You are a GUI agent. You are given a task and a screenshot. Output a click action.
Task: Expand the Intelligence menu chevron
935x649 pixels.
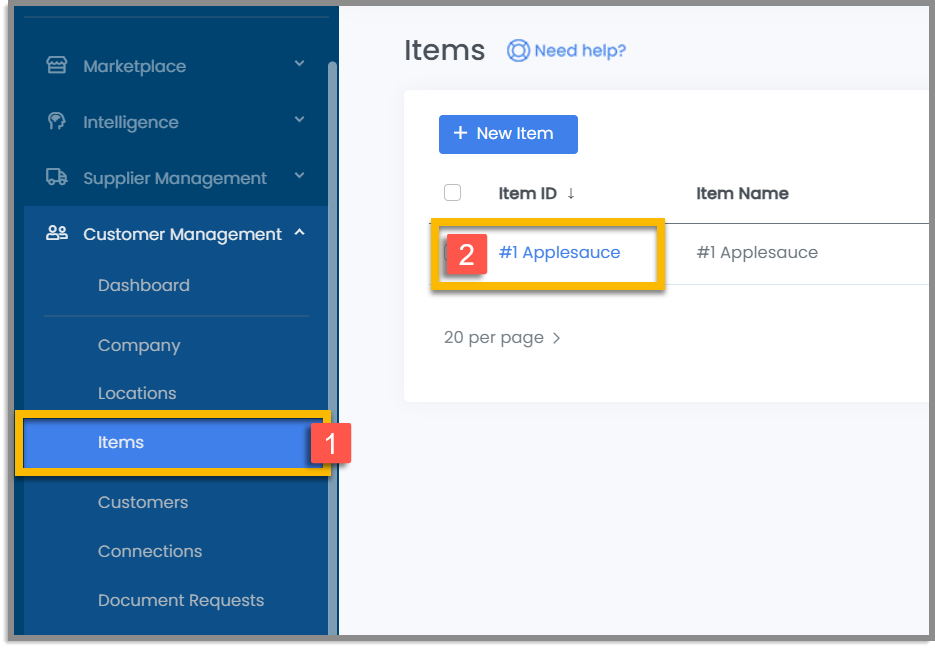(x=299, y=119)
